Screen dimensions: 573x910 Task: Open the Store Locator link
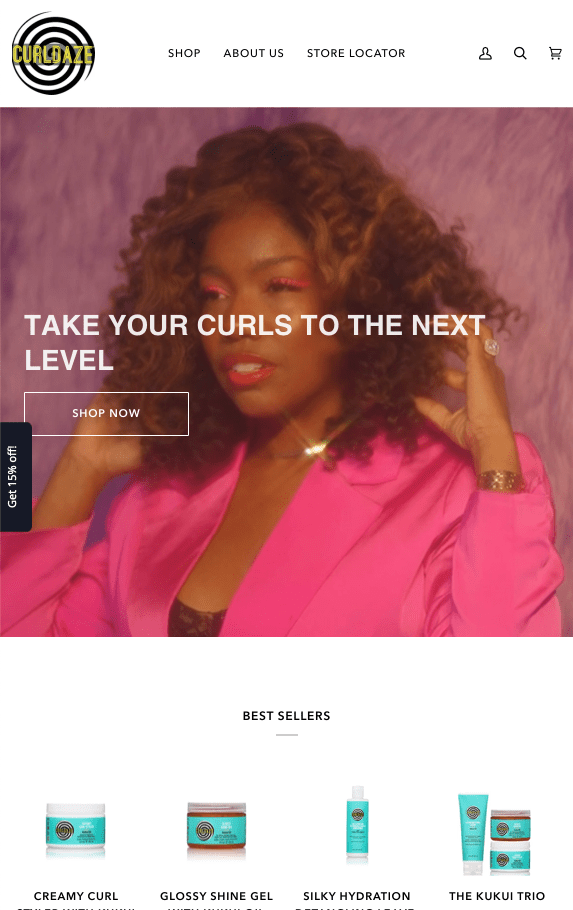pos(356,53)
